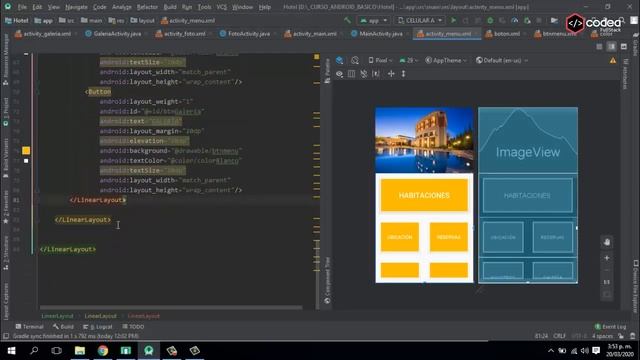Screen dimensions: 640x360
Task: Open the Component Tree side panel tab
Action: pyautogui.click(x=327, y=280)
